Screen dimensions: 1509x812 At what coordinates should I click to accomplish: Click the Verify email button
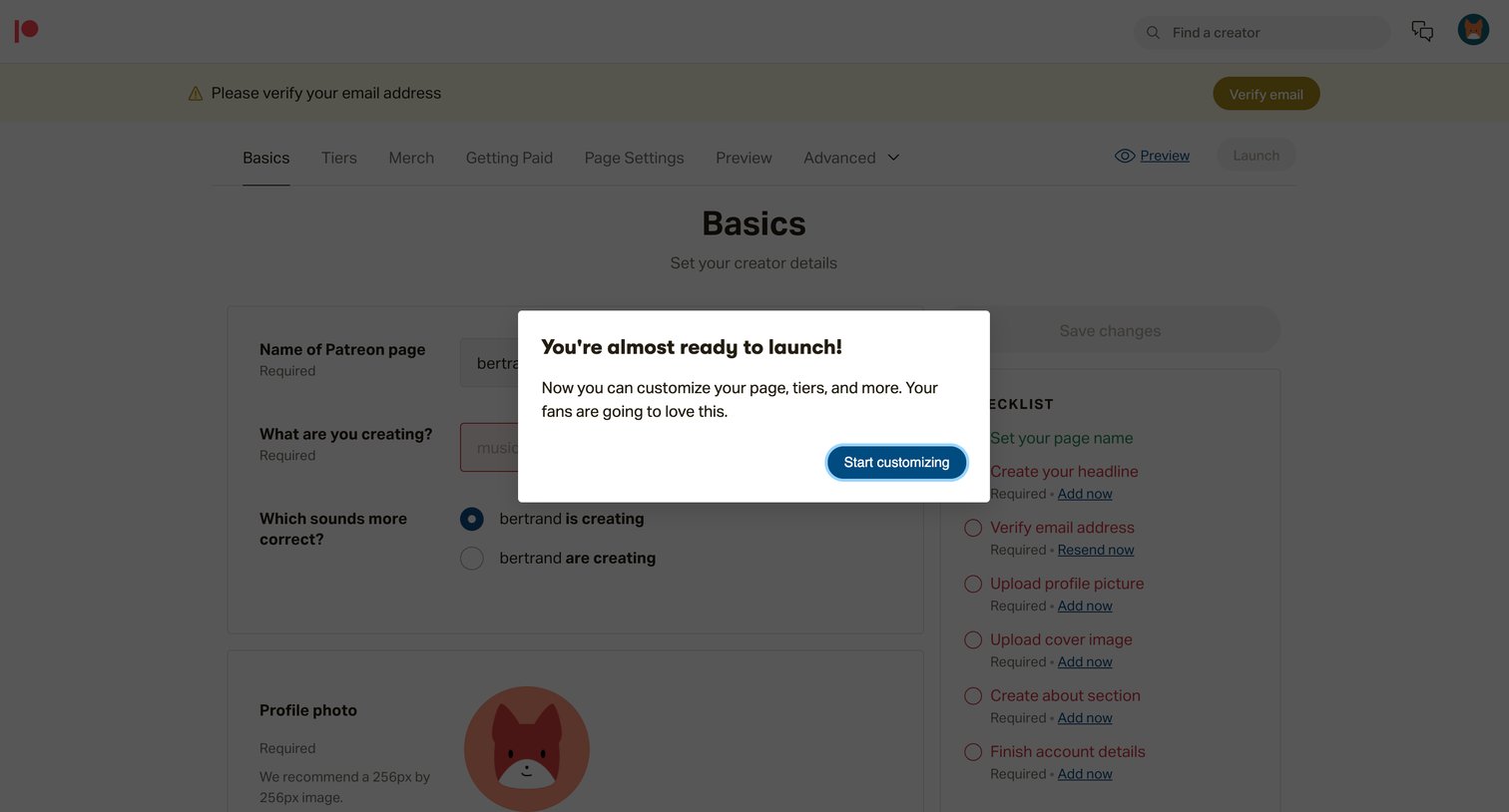(x=1265, y=94)
